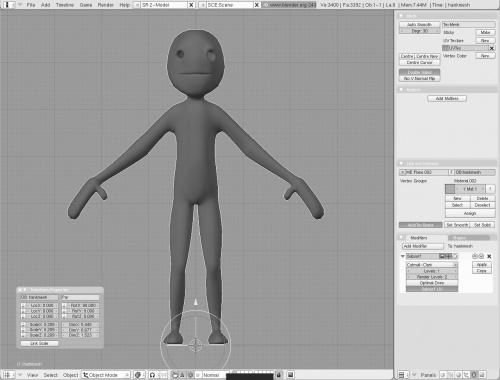Click the OB: hankmesh name field

coord(39,297)
